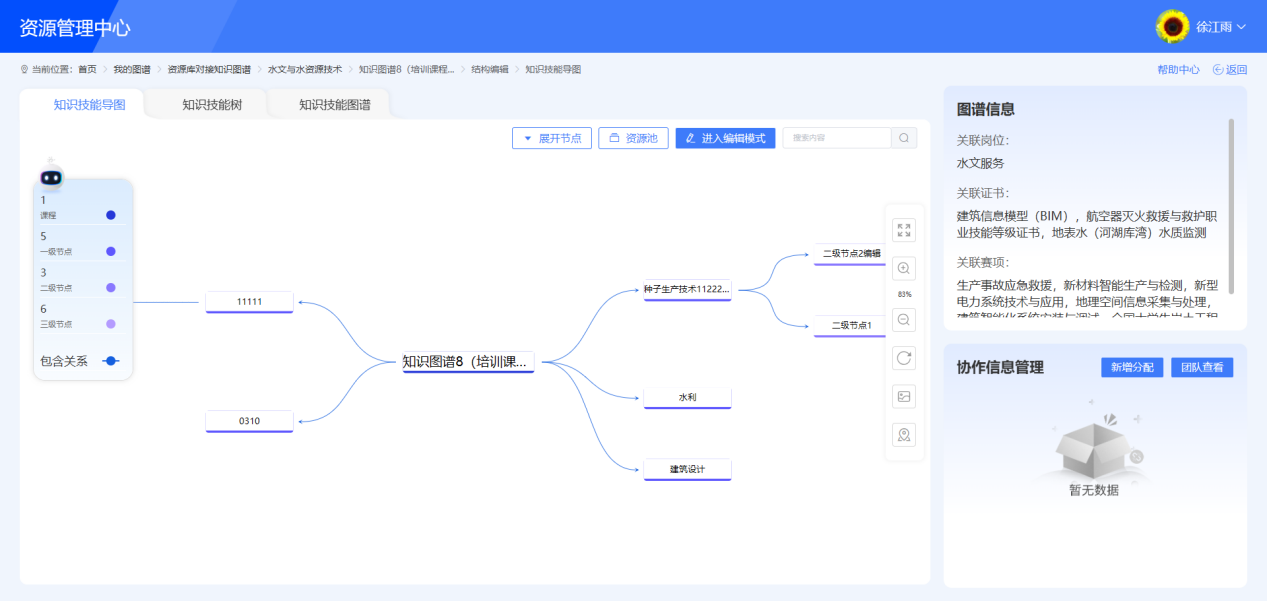
Task: Zoom out using the magnifier minus icon
Action: (904, 320)
